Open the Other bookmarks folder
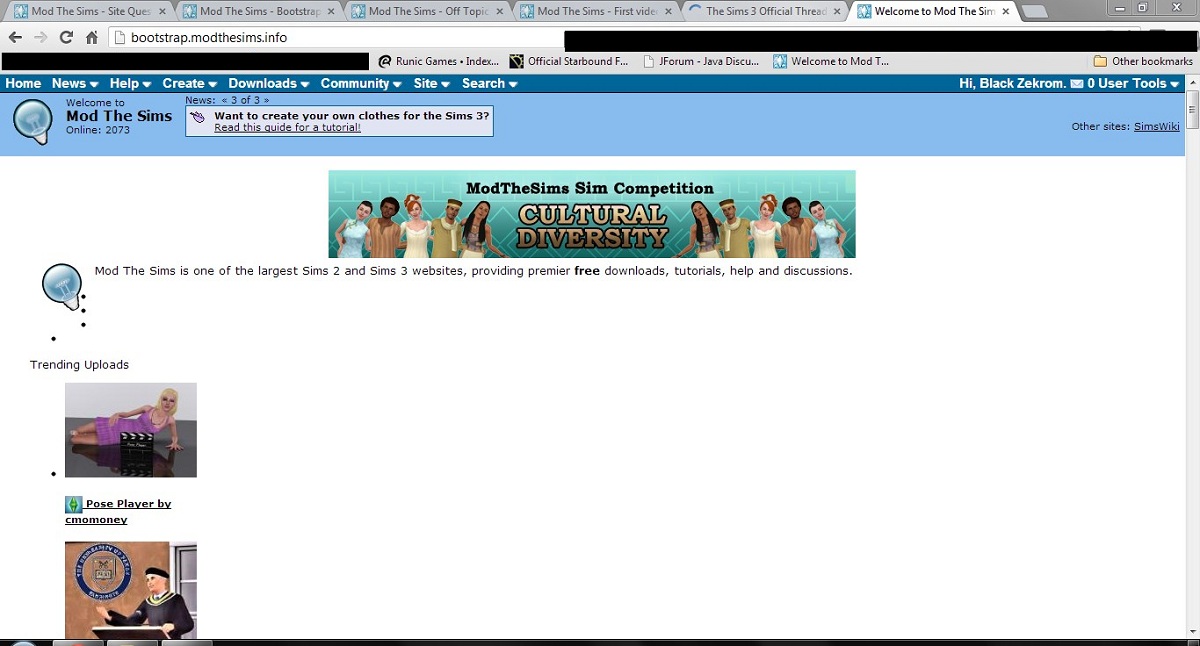This screenshot has width=1200, height=646. click(x=1142, y=61)
